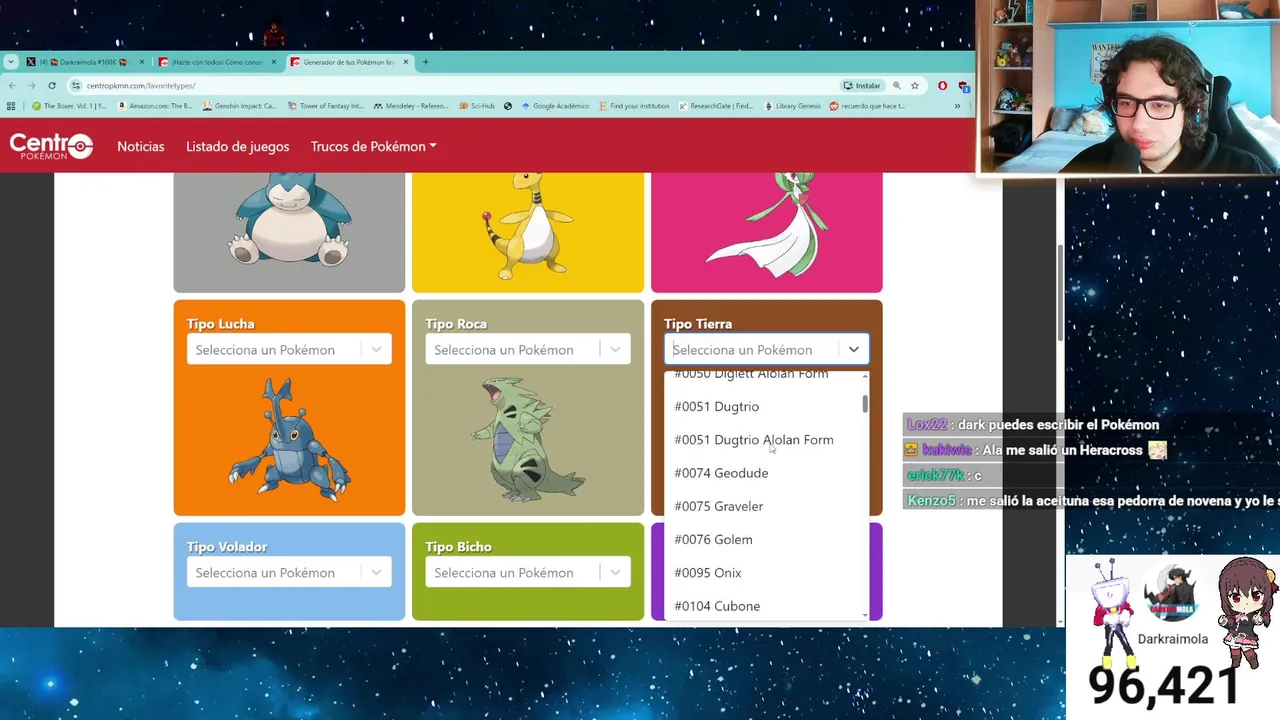Image resolution: width=1280 pixels, height=720 pixels.
Task: Open the Tipo Volador Pokémon selector
Action: pyautogui.click(x=289, y=572)
